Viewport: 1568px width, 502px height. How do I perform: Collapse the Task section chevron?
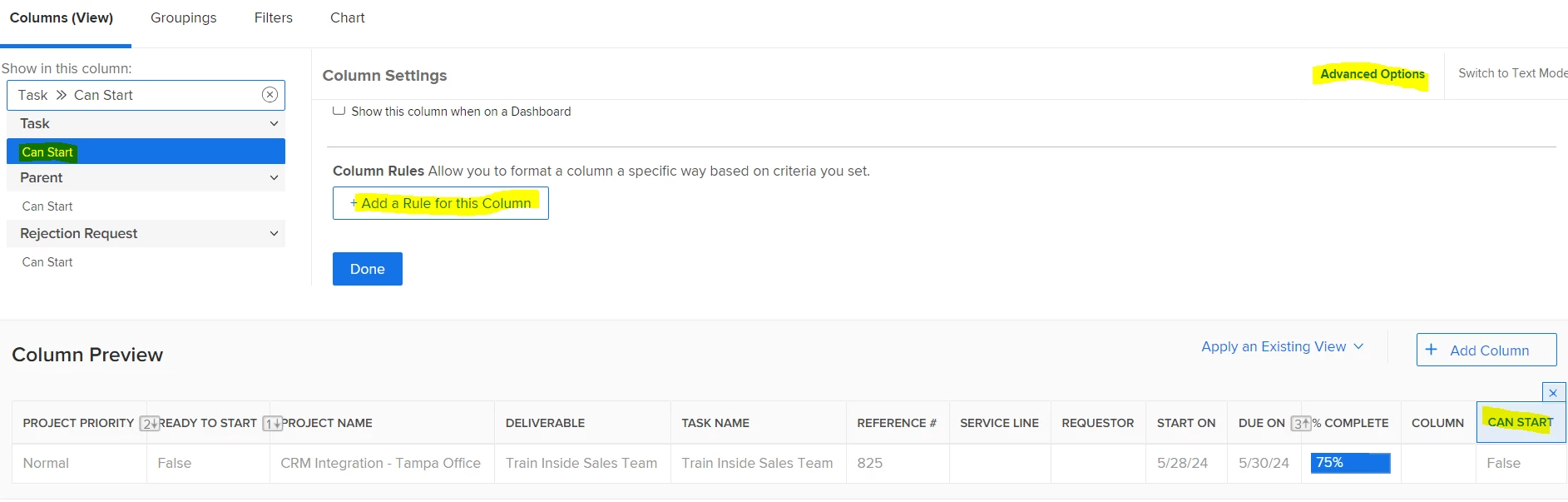tap(274, 123)
